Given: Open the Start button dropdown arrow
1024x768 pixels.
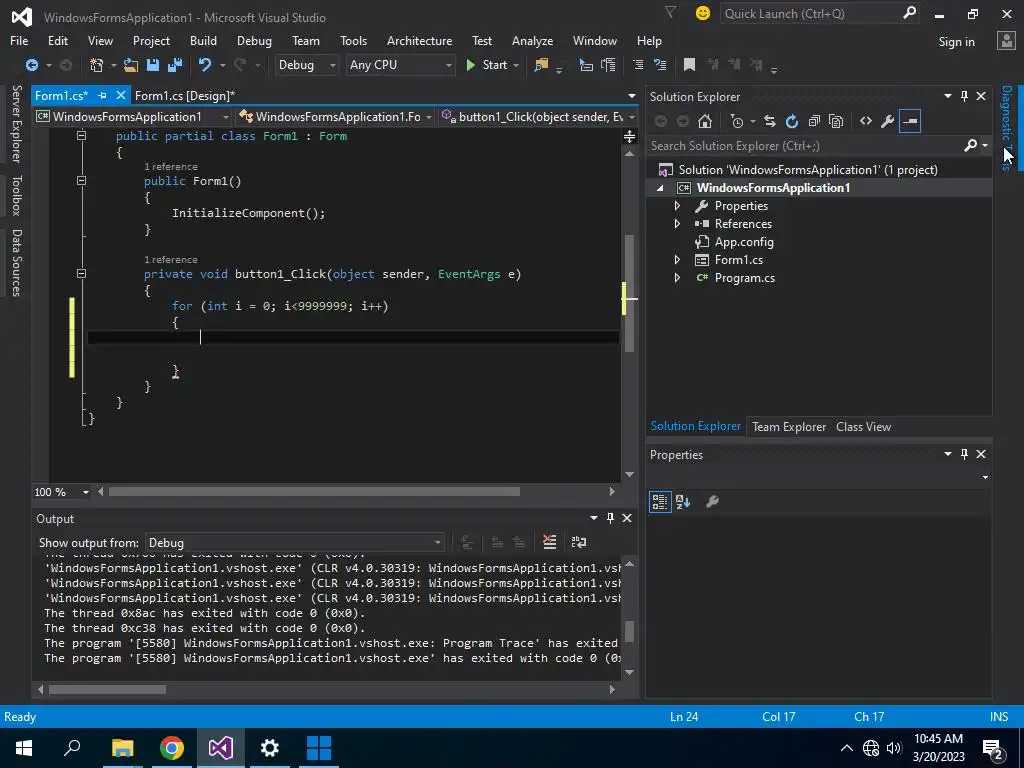Looking at the screenshot, I should [516, 65].
